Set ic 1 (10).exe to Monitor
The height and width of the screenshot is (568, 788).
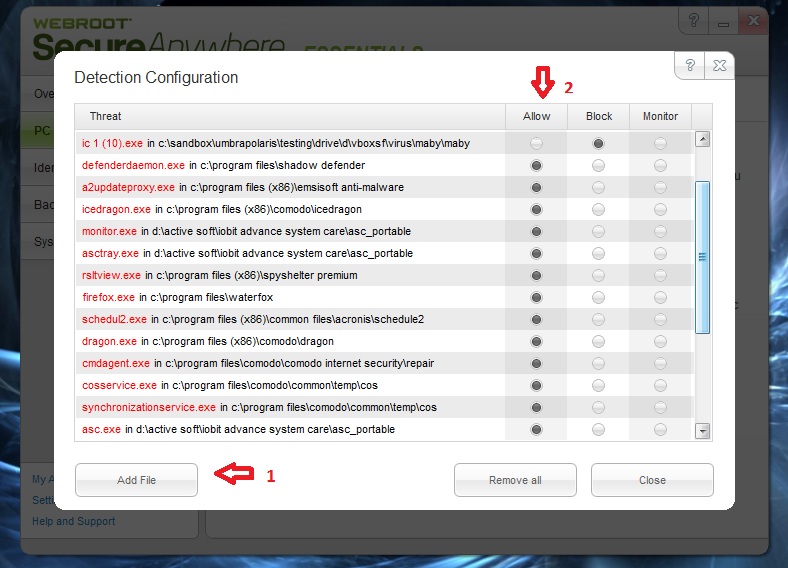click(x=660, y=144)
